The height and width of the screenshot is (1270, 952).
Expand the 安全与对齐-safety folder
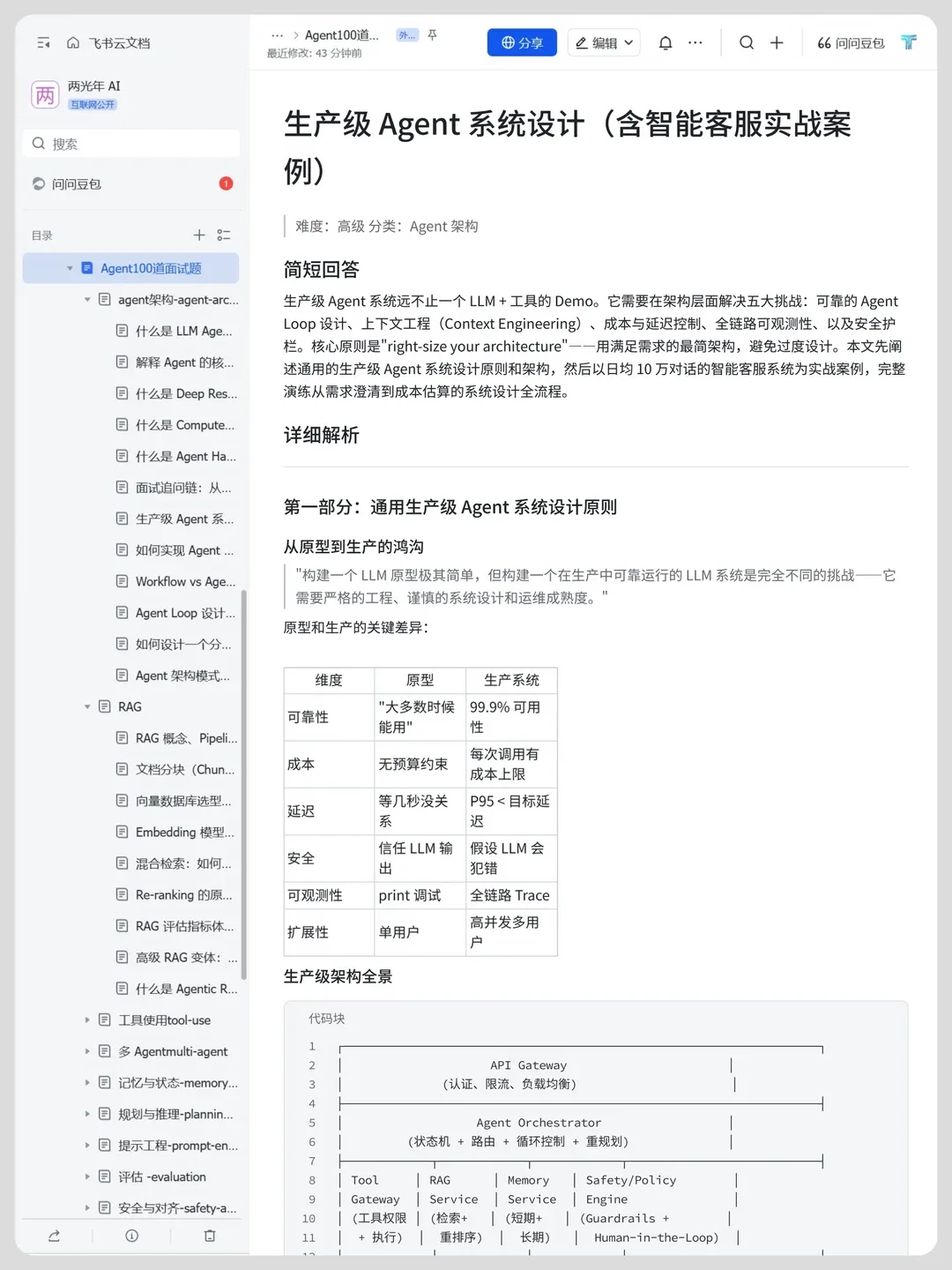87,1208
